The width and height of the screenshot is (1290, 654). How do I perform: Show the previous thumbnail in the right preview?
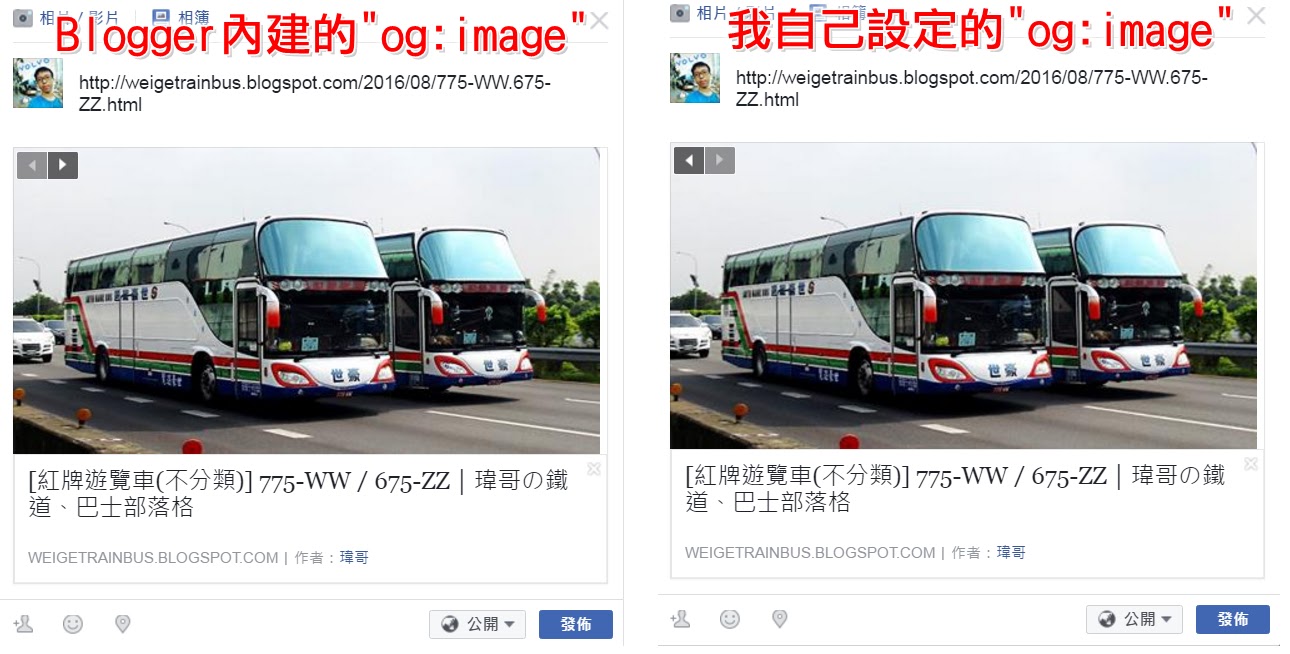[689, 160]
